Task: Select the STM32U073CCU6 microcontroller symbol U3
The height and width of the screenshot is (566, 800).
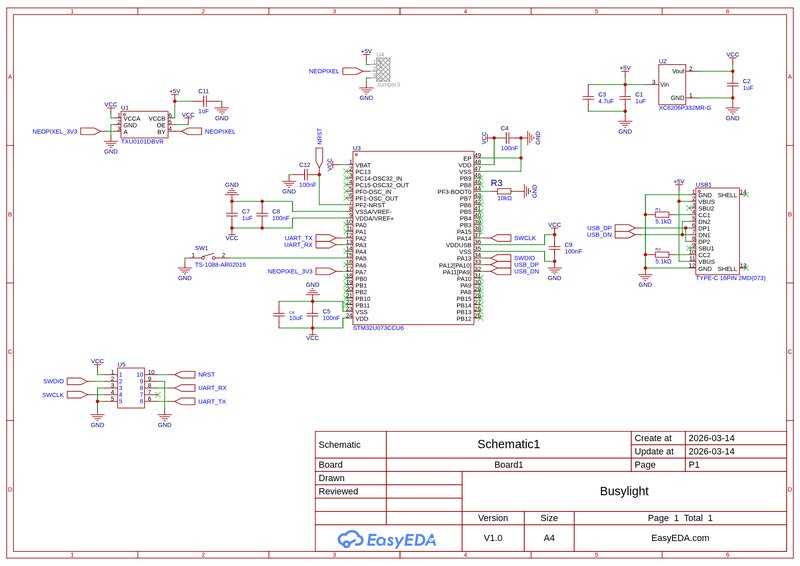Action: 413,238
